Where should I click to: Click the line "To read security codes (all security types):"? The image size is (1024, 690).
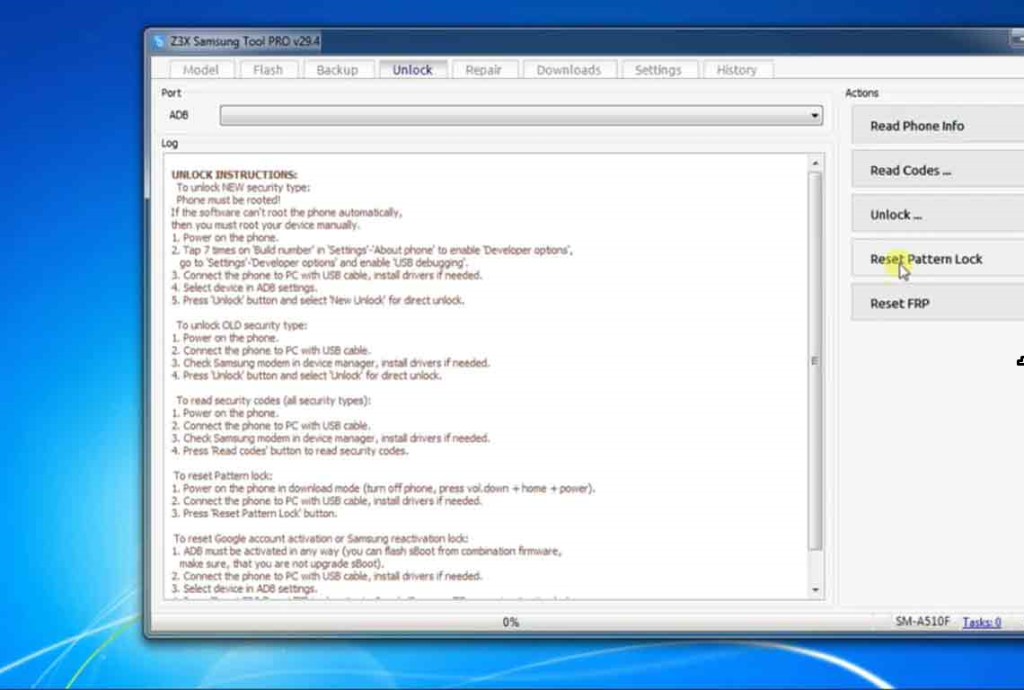point(273,400)
